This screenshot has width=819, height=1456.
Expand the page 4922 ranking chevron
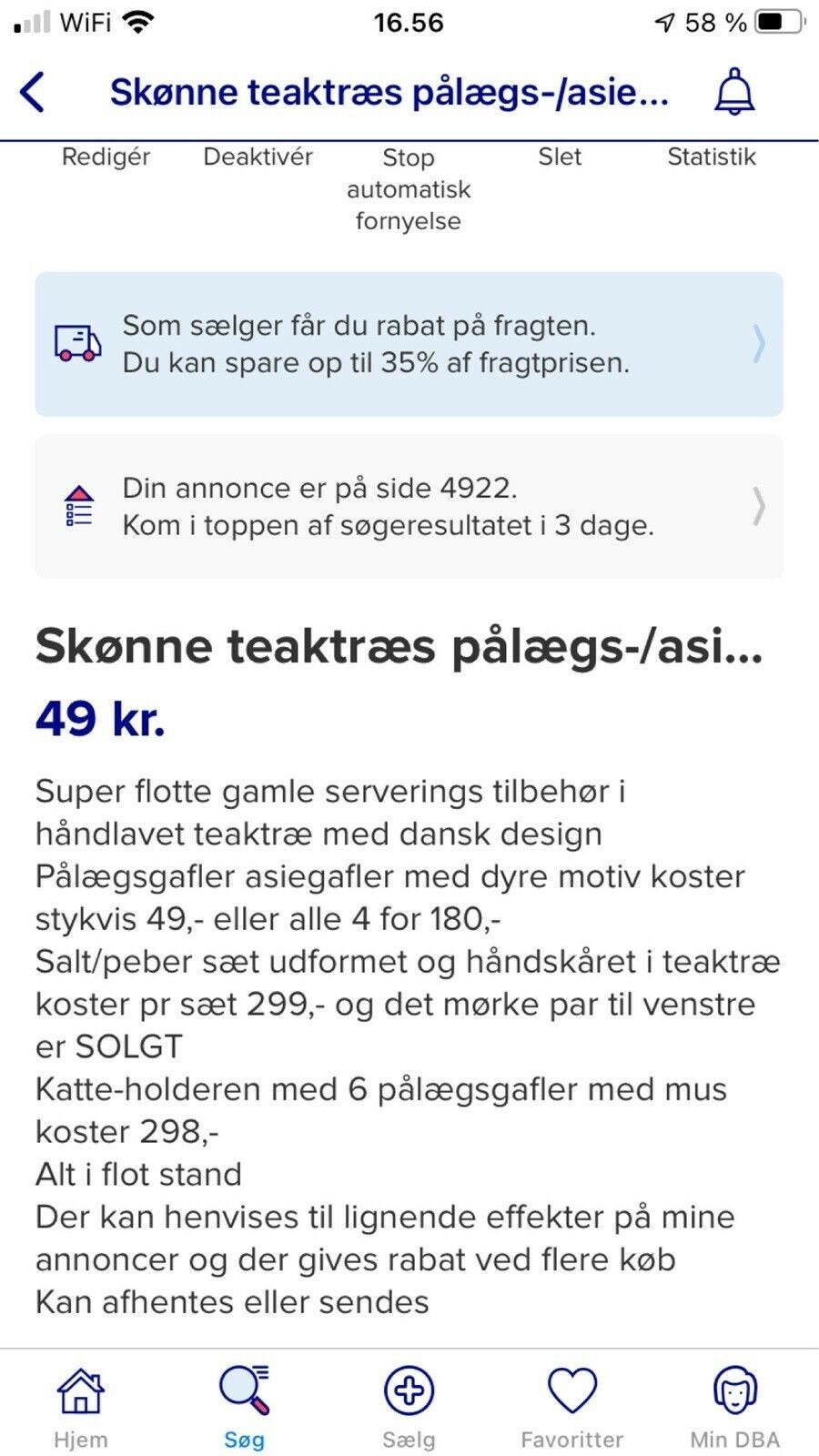coord(758,506)
